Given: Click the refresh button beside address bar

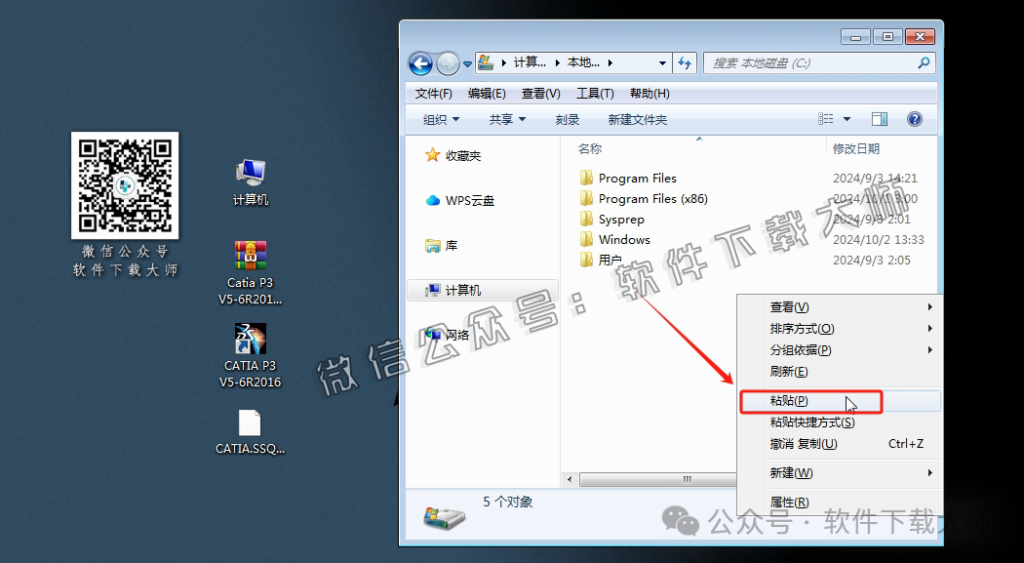Looking at the screenshot, I should click(684, 63).
